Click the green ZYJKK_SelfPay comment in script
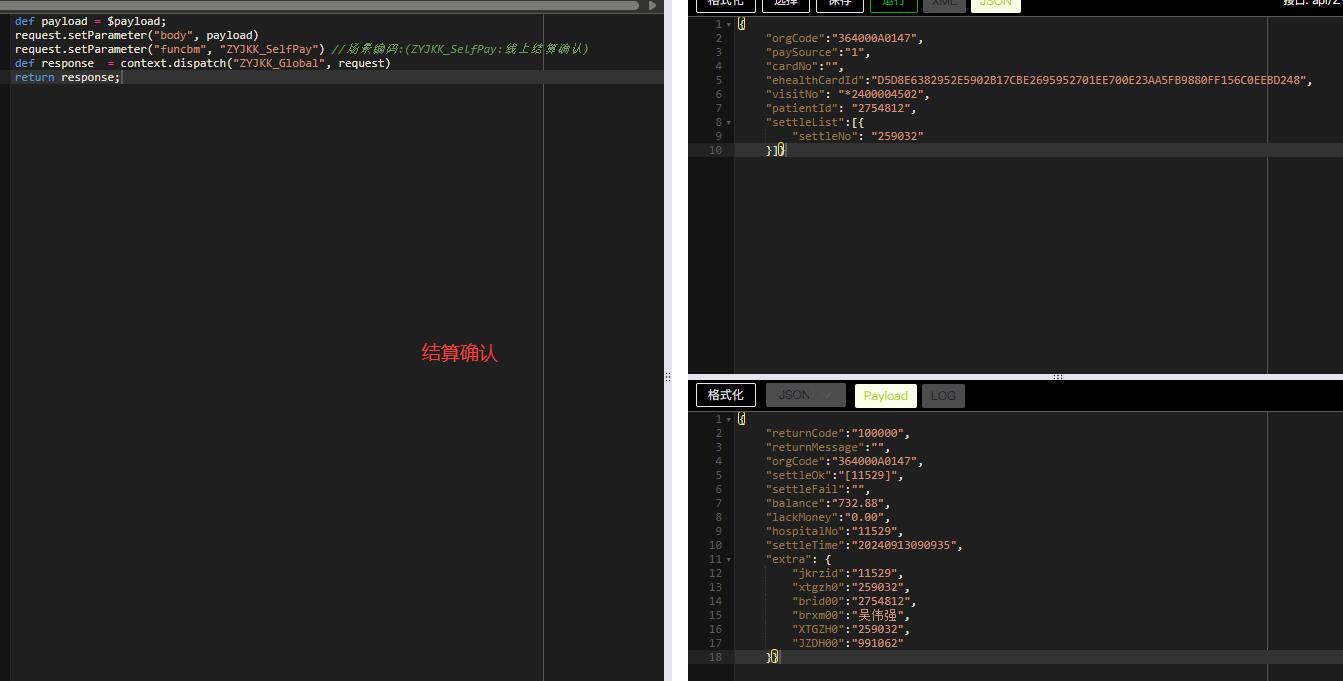This screenshot has height=681, width=1343. 460,49
